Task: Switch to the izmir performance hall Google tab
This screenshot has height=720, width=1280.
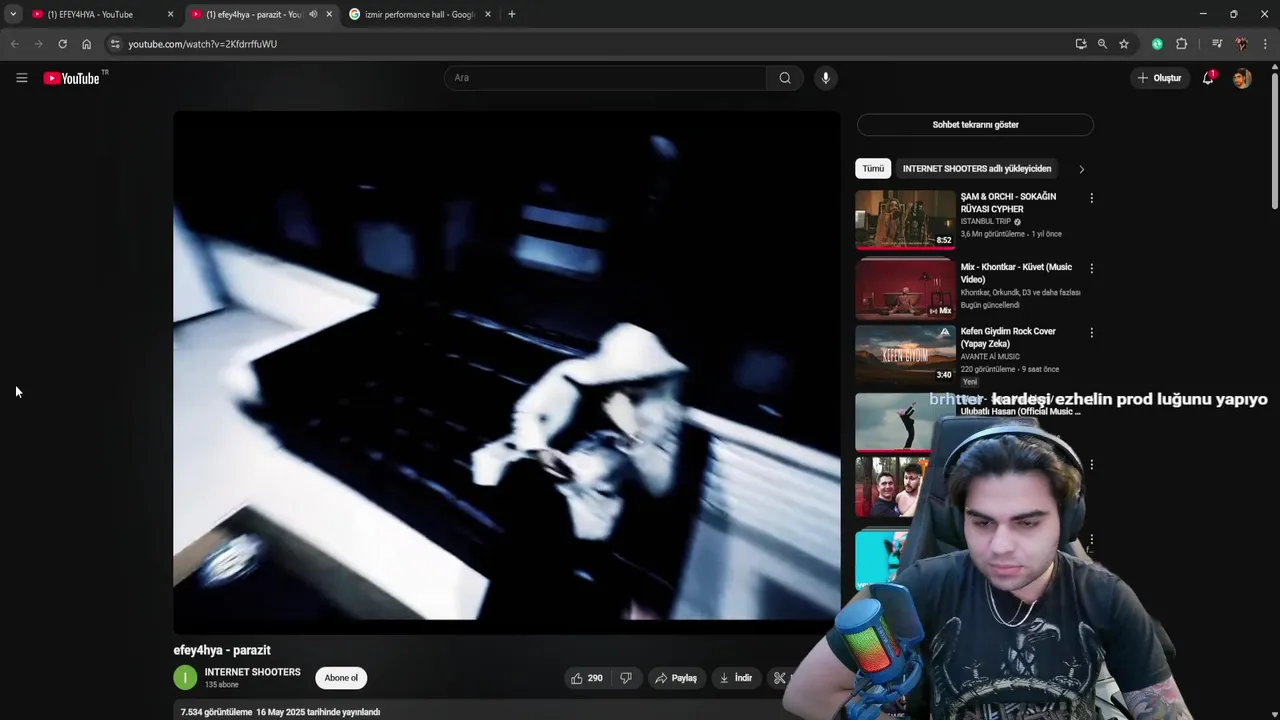Action: point(419,14)
